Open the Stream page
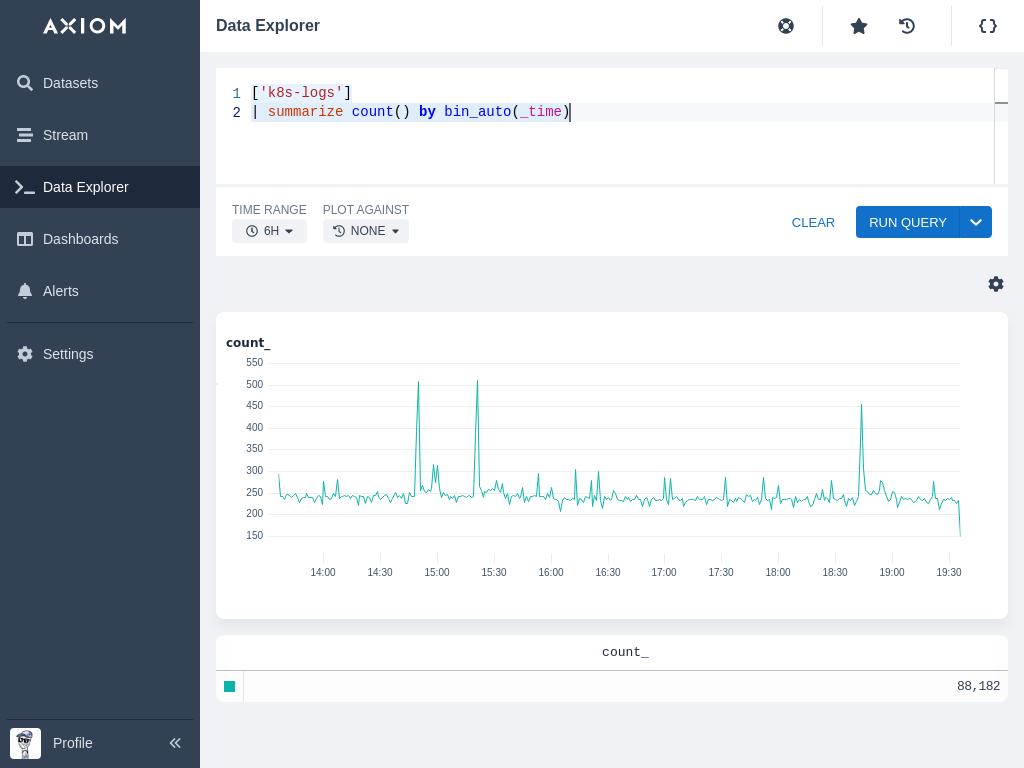 (x=65, y=135)
